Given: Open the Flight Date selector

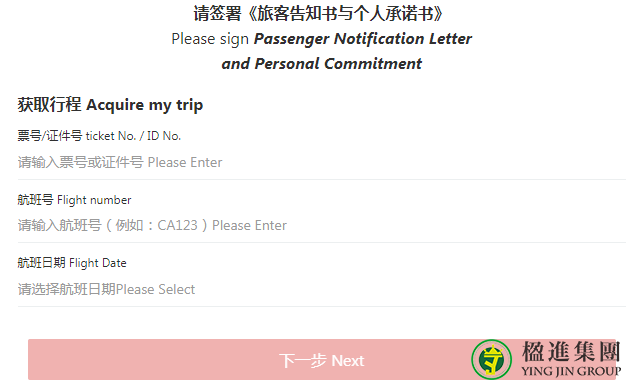Looking at the screenshot, I should pos(322,289).
